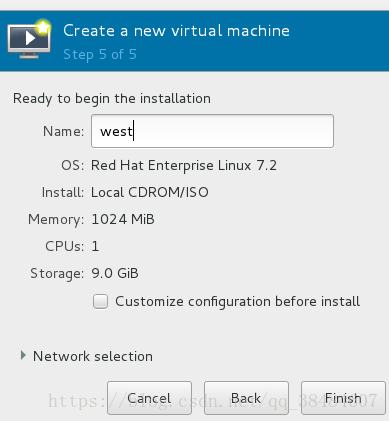389x421 pixels.
Task: Click the CPUs value 1
Action: (95, 246)
